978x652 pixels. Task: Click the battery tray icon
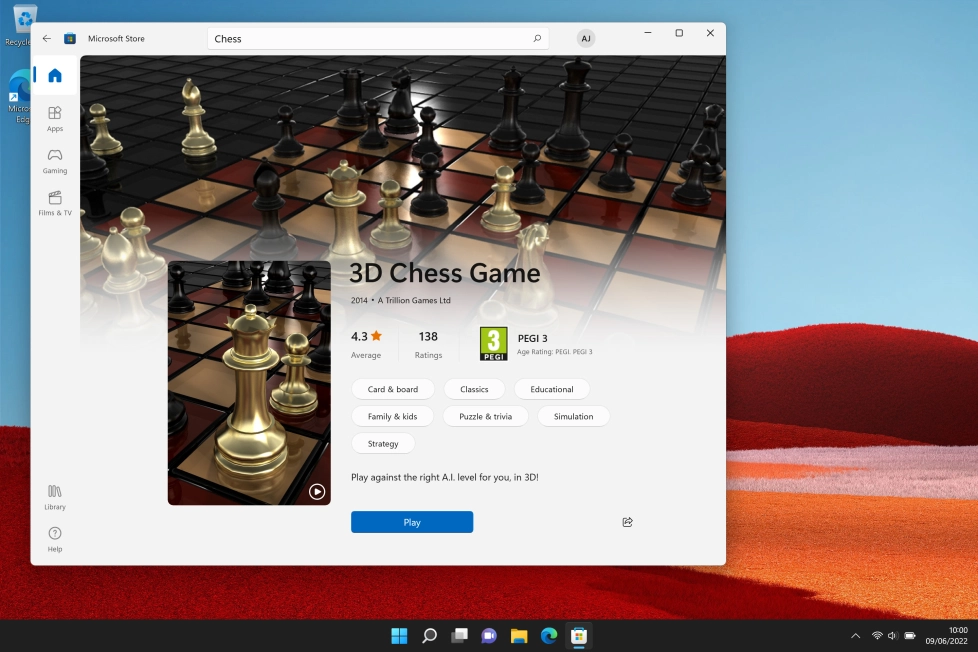[910, 636]
